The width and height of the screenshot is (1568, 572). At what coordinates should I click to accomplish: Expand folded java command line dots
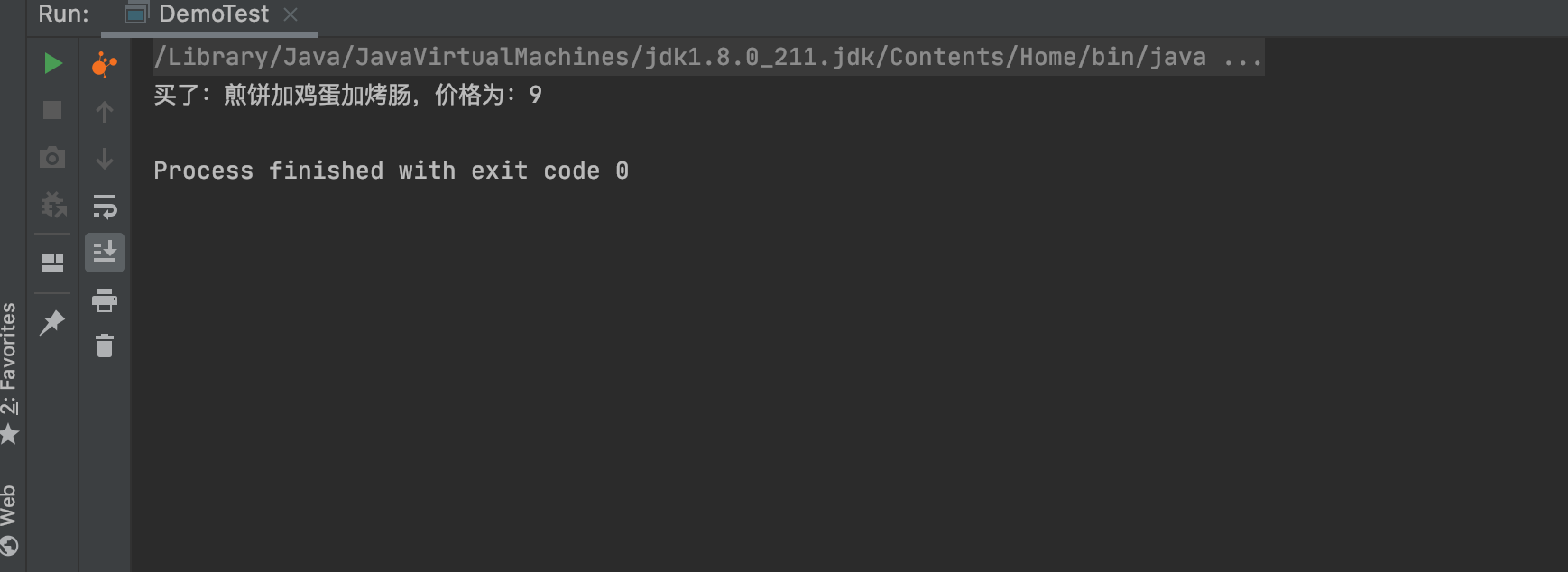pyautogui.click(x=1242, y=58)
